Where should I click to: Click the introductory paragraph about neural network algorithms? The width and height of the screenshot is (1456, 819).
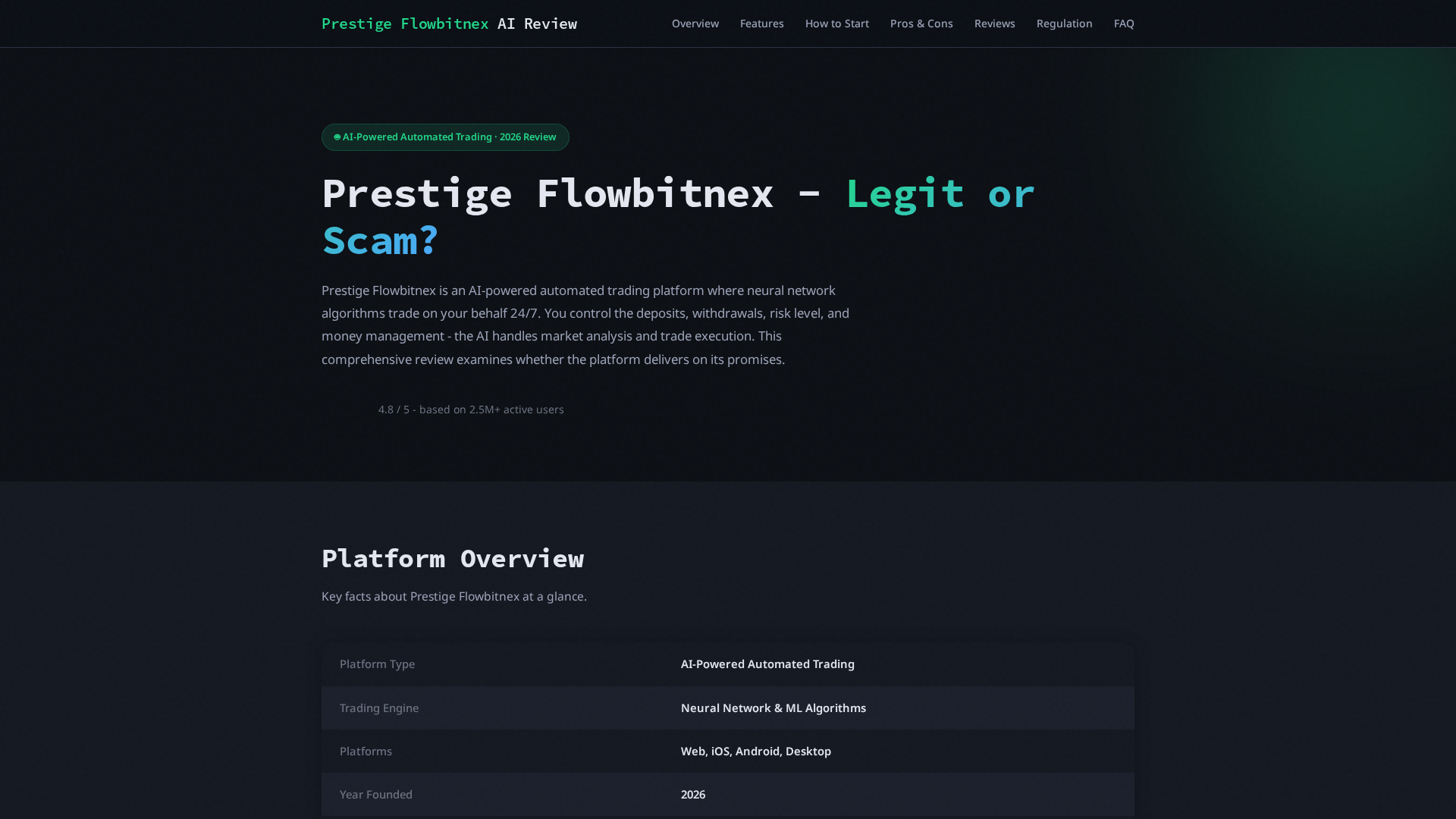[x=585, y=325]
